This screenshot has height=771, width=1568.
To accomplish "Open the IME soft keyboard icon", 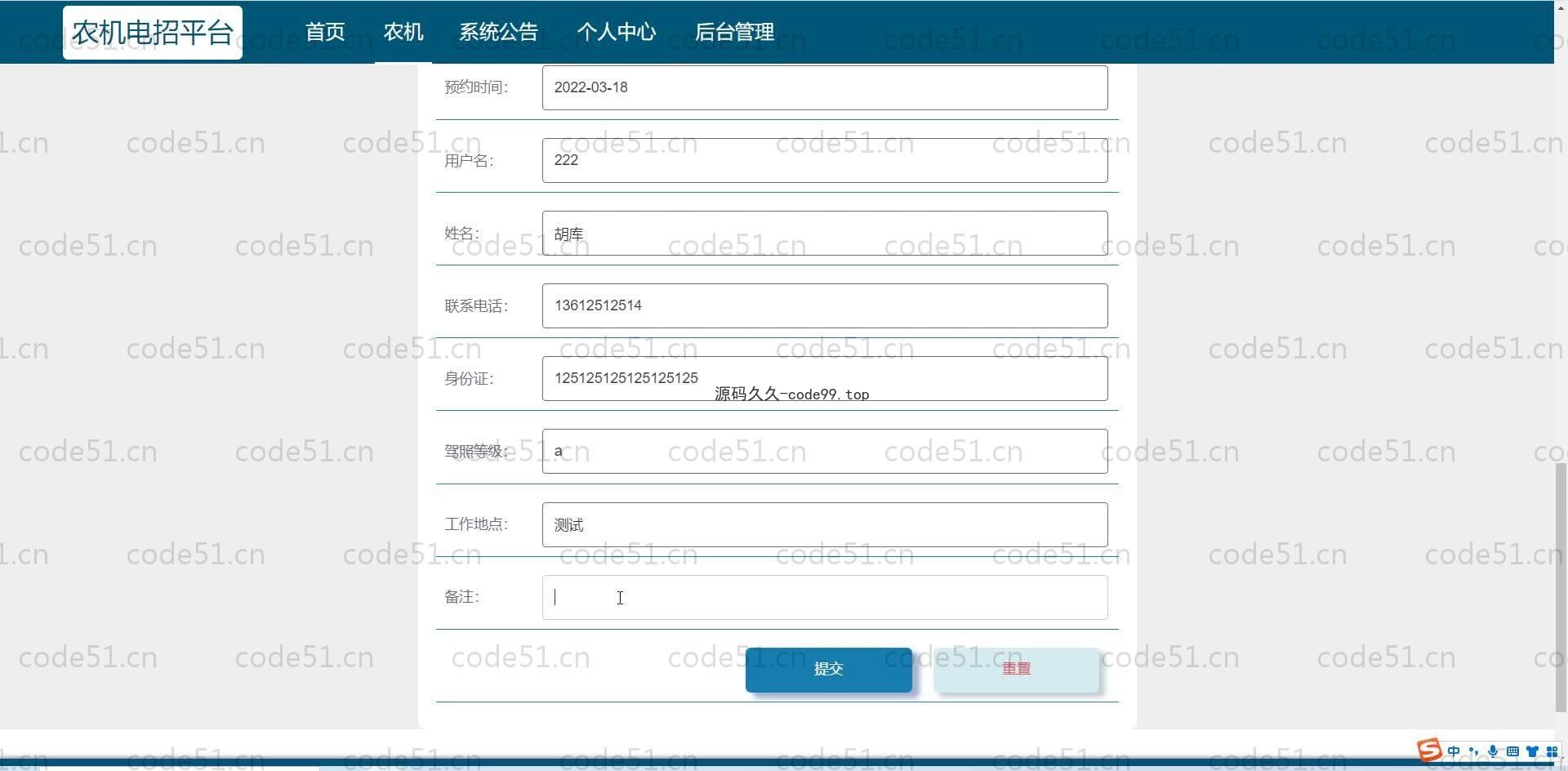I will [1512, 751].
